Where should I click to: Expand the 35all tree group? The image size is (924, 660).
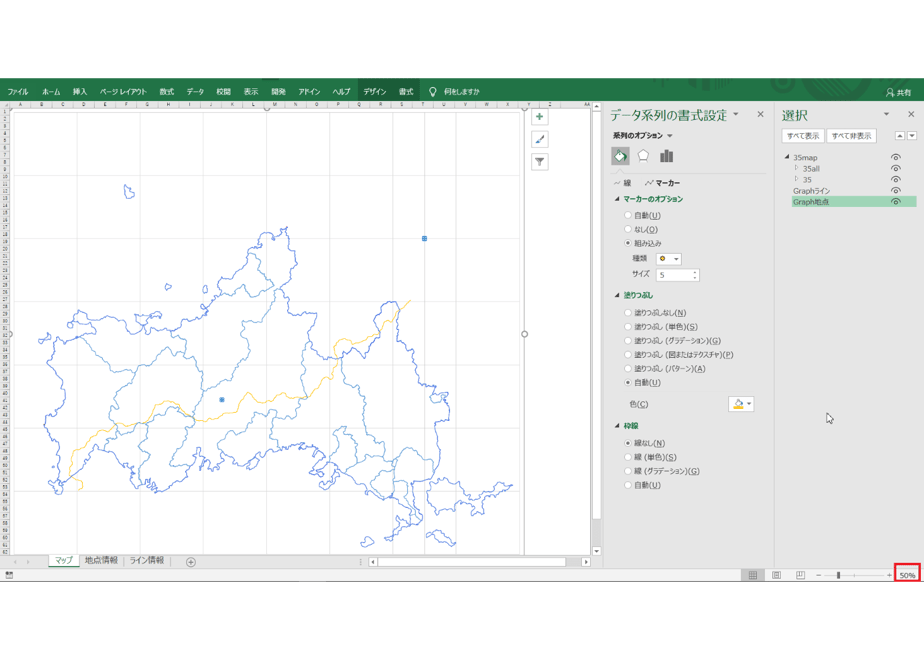coord(797,168)
